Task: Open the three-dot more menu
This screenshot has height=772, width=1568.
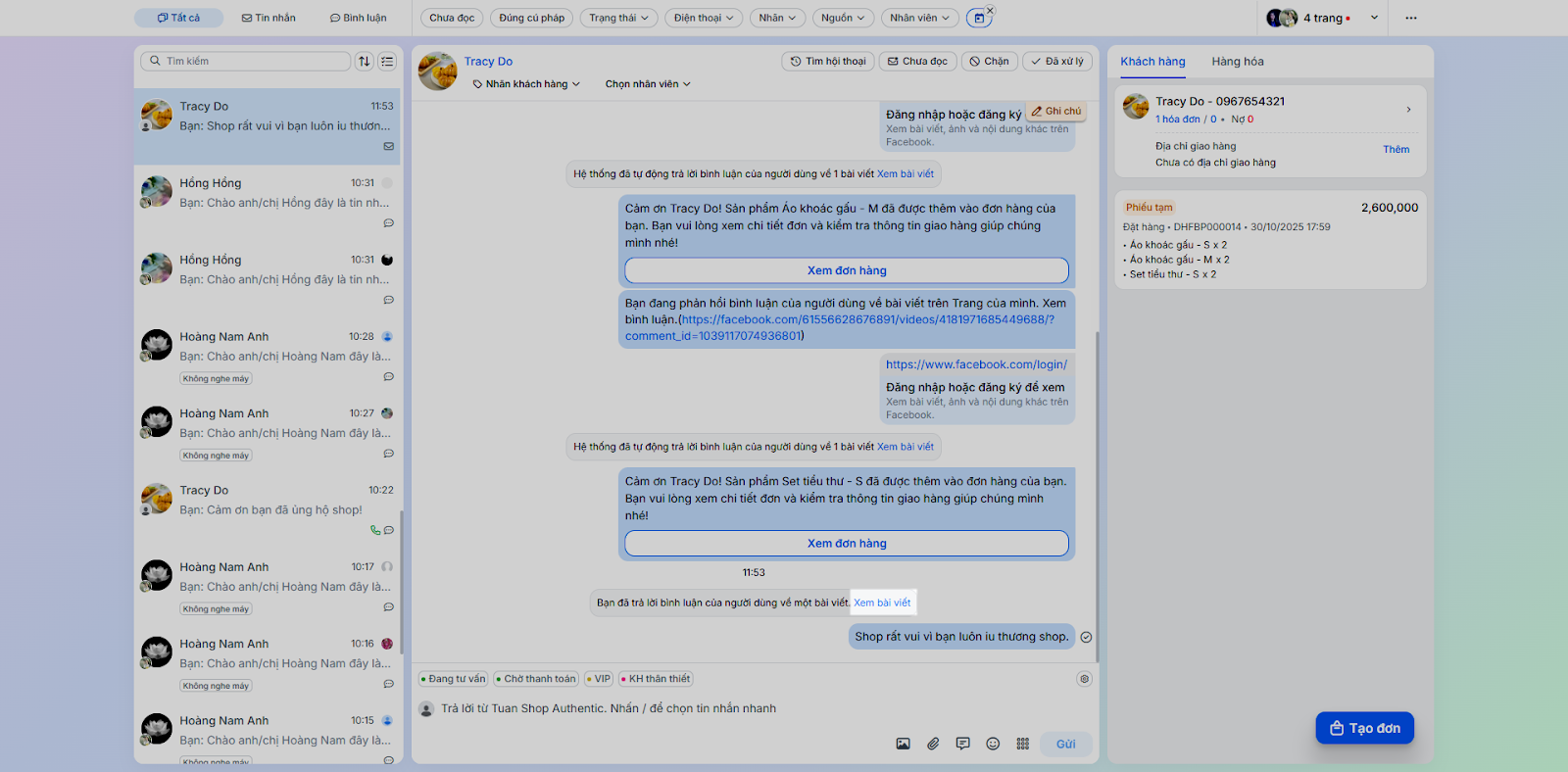Action: pyautogui.click(x=1411, y=18)
